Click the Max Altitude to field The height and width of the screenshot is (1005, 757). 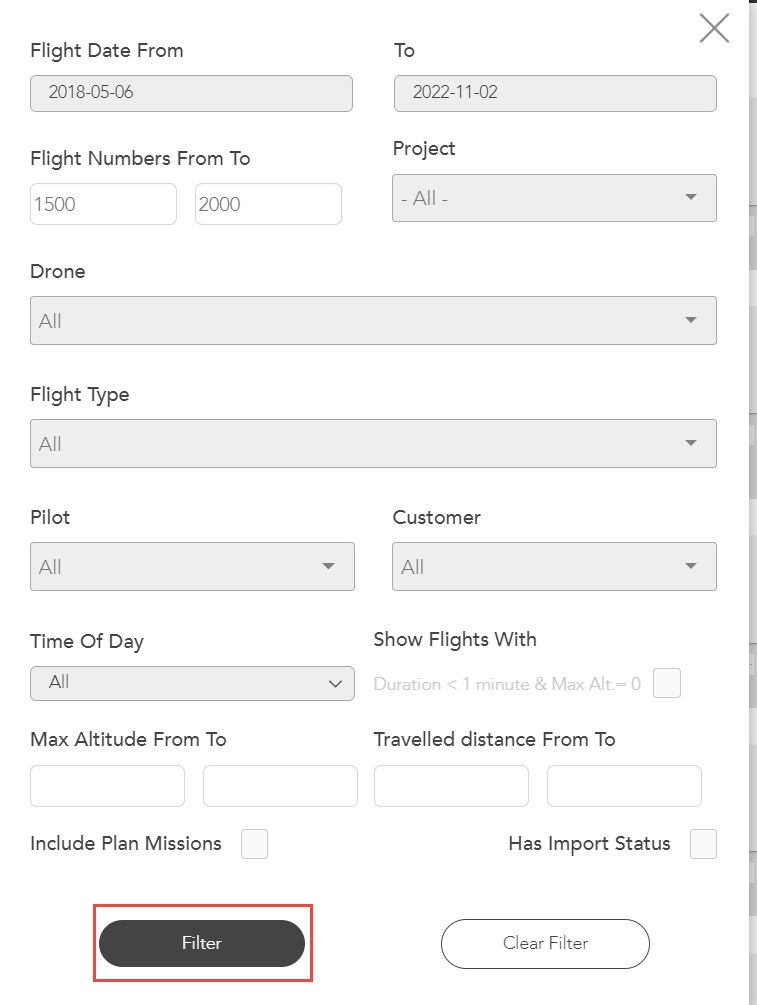(x=280, y=786)
